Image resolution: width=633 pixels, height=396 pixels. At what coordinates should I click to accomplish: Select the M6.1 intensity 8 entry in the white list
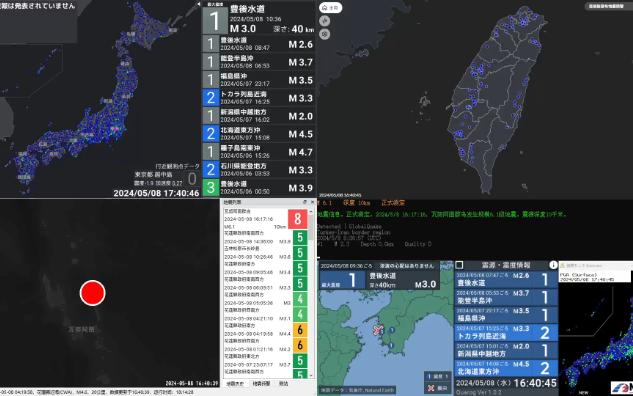pos(266,219)
